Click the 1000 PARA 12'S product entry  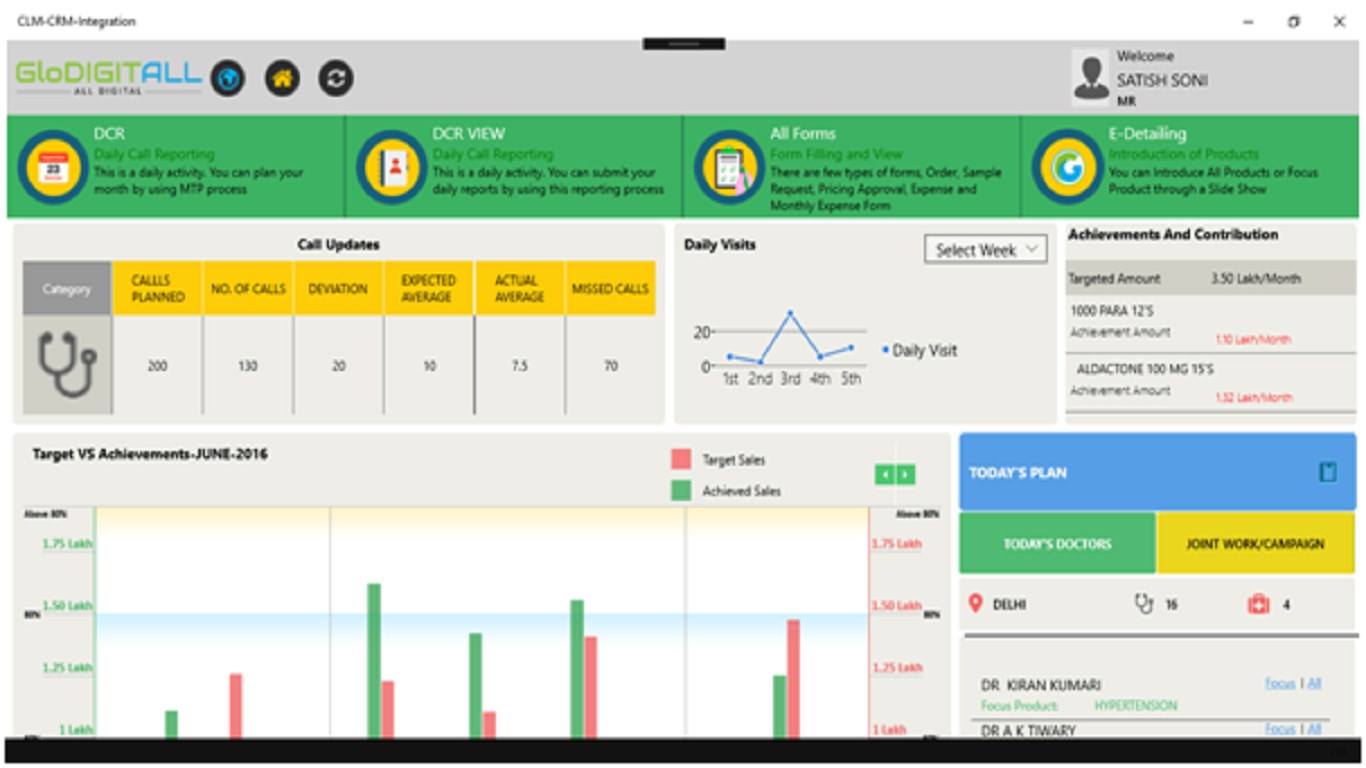coord(1112,311)
